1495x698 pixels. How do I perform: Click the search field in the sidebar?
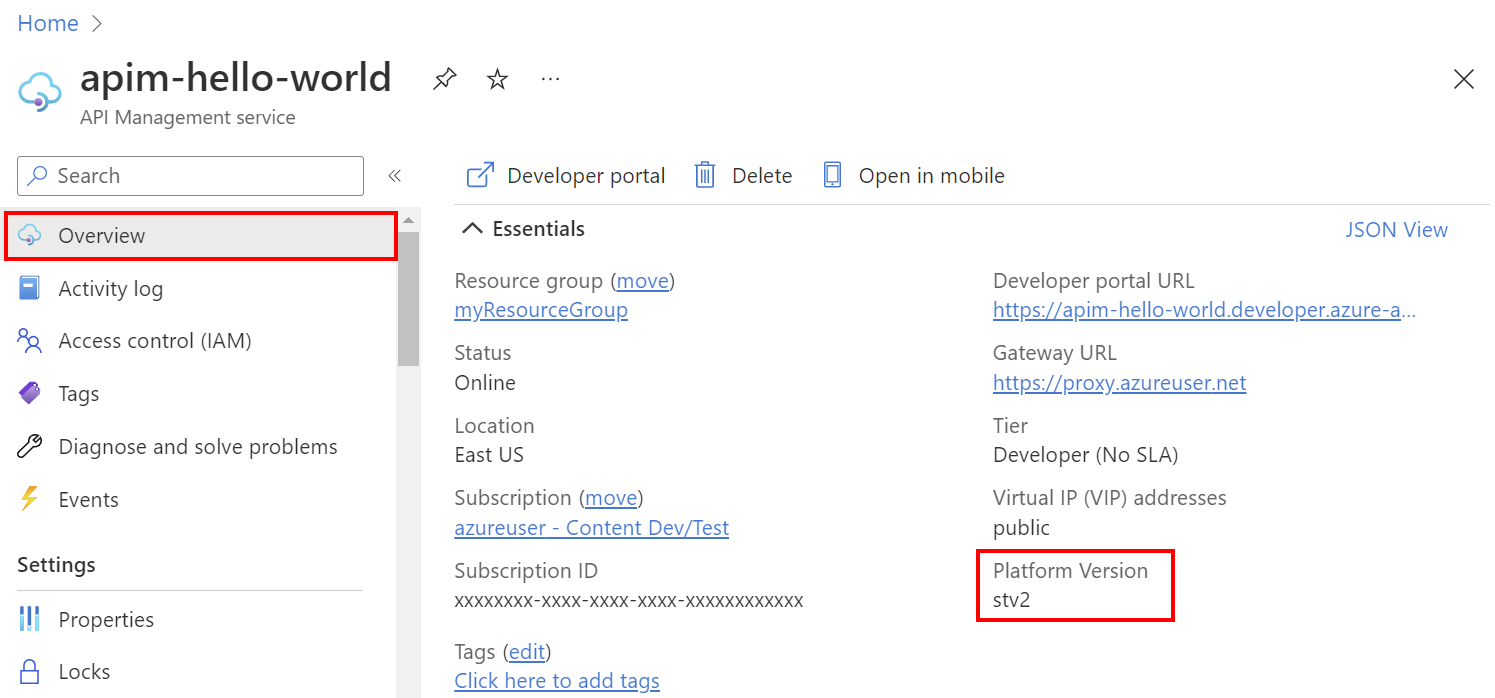(x=190, y=176)
